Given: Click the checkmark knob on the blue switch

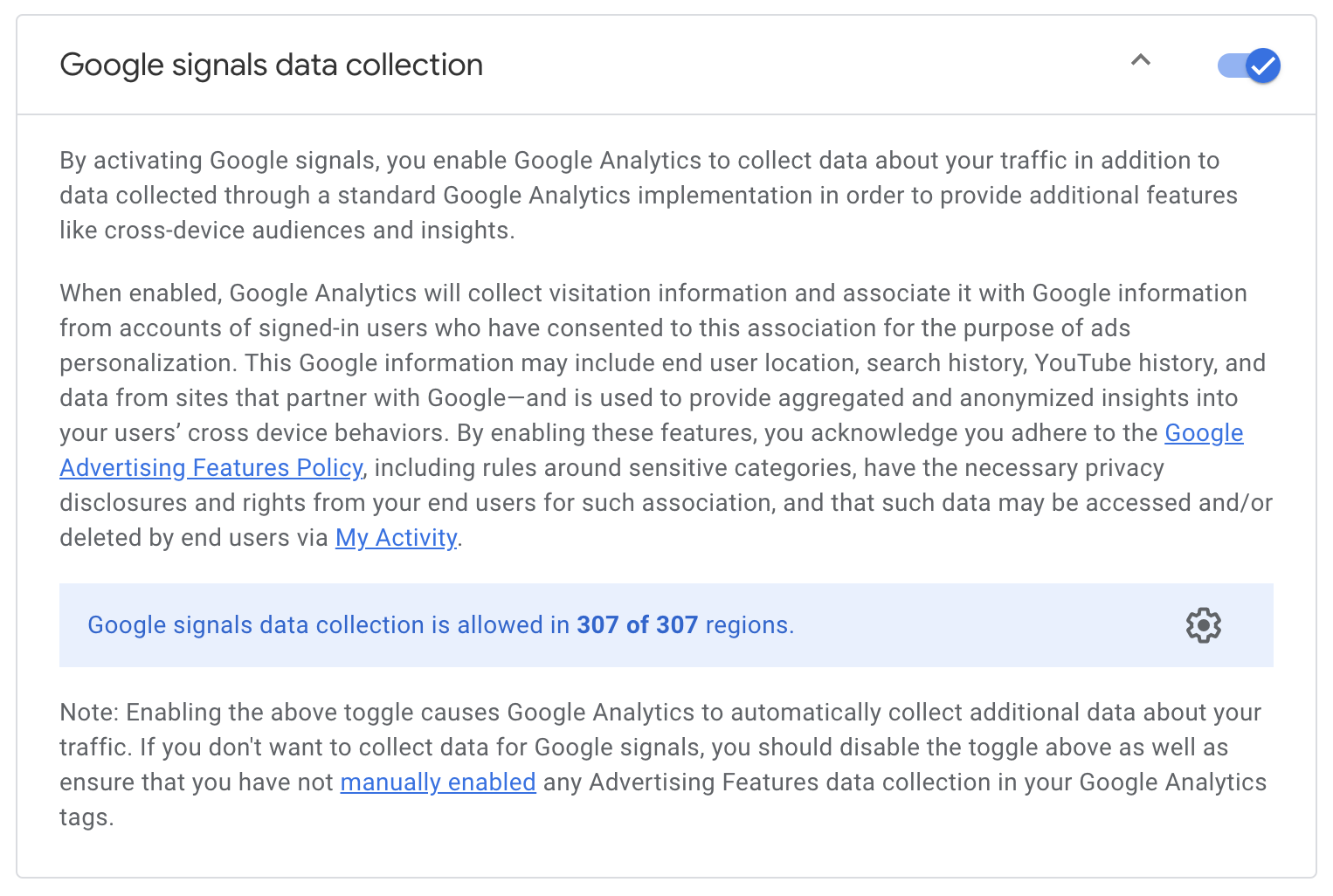Looking at the screenshot, I should (1263, 65).
